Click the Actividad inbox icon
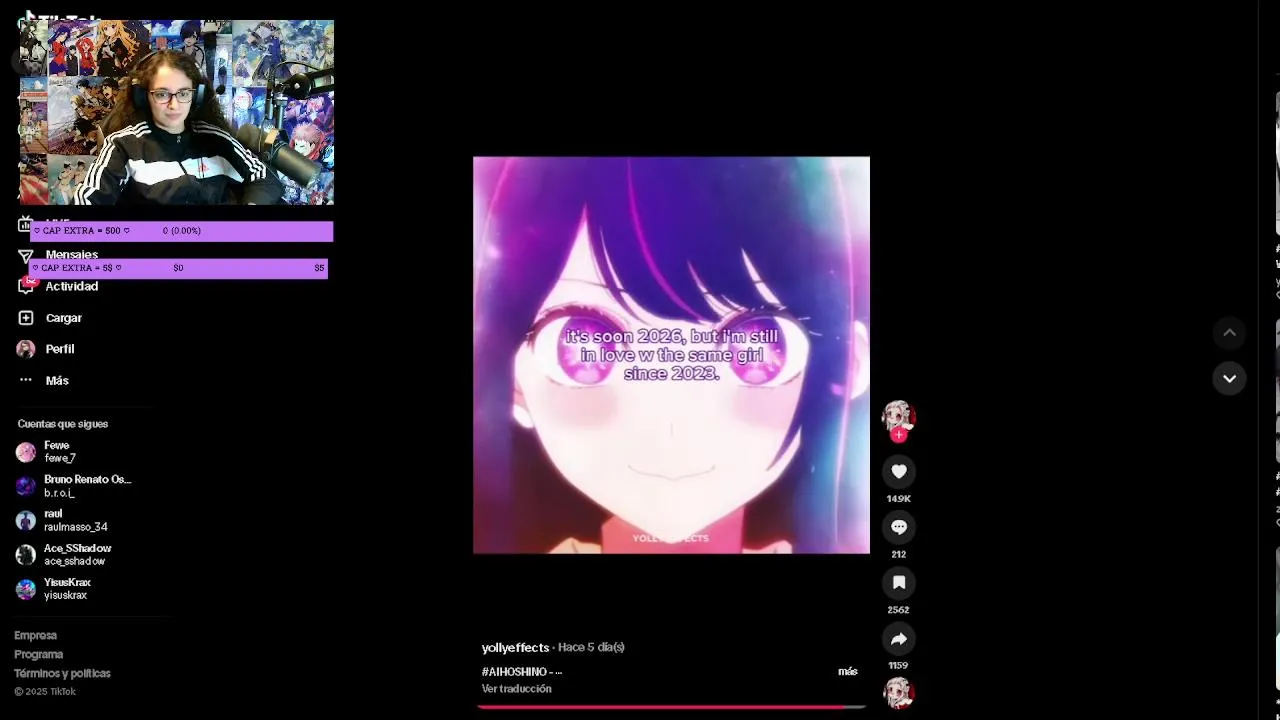 click(26, 286)
